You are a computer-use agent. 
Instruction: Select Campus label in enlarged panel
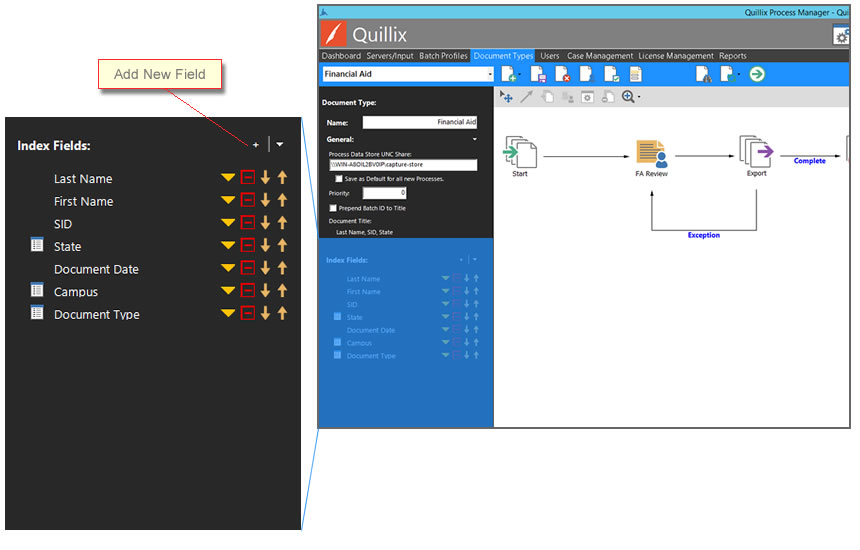(x=76, y=292)
